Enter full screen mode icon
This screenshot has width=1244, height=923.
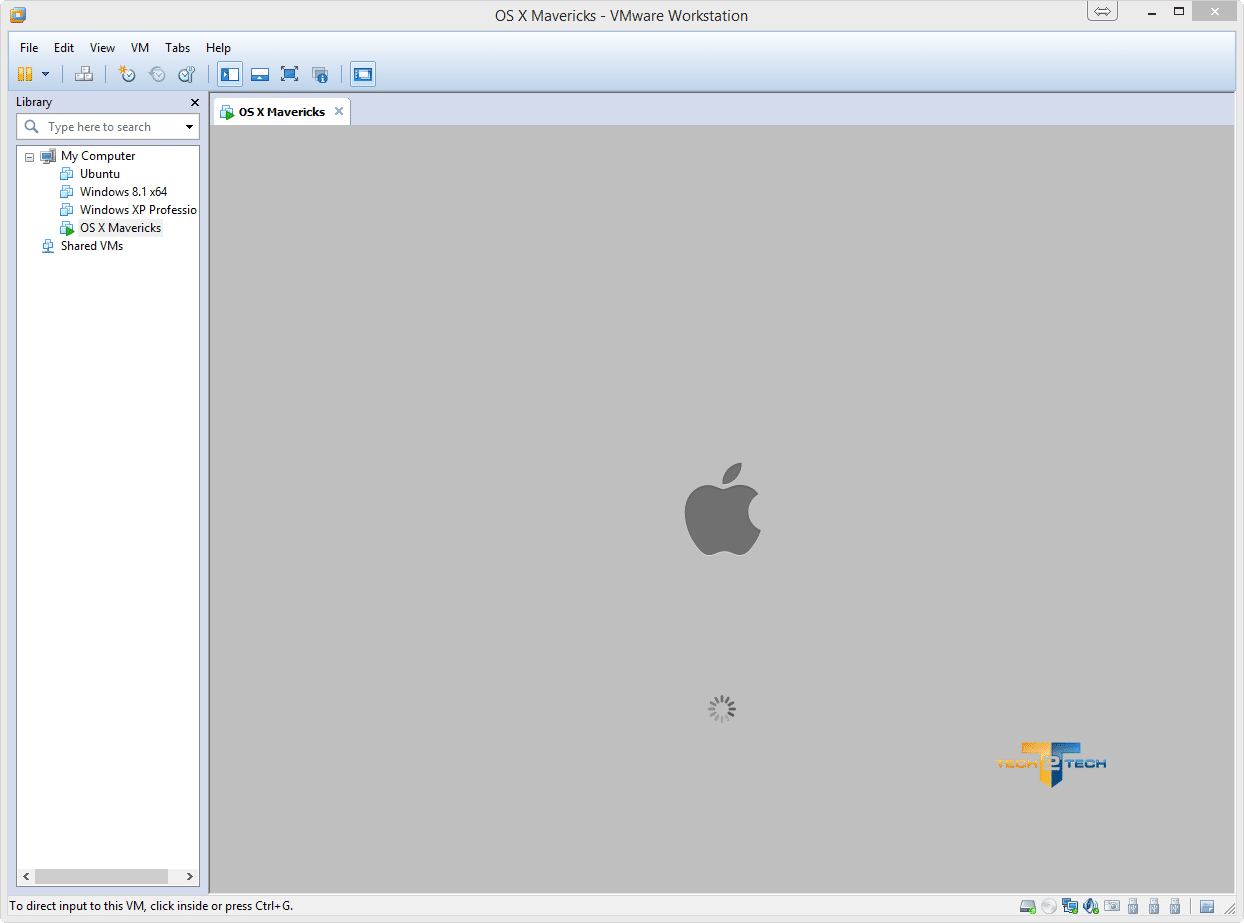pyautogui.click(x=290, y=74)
